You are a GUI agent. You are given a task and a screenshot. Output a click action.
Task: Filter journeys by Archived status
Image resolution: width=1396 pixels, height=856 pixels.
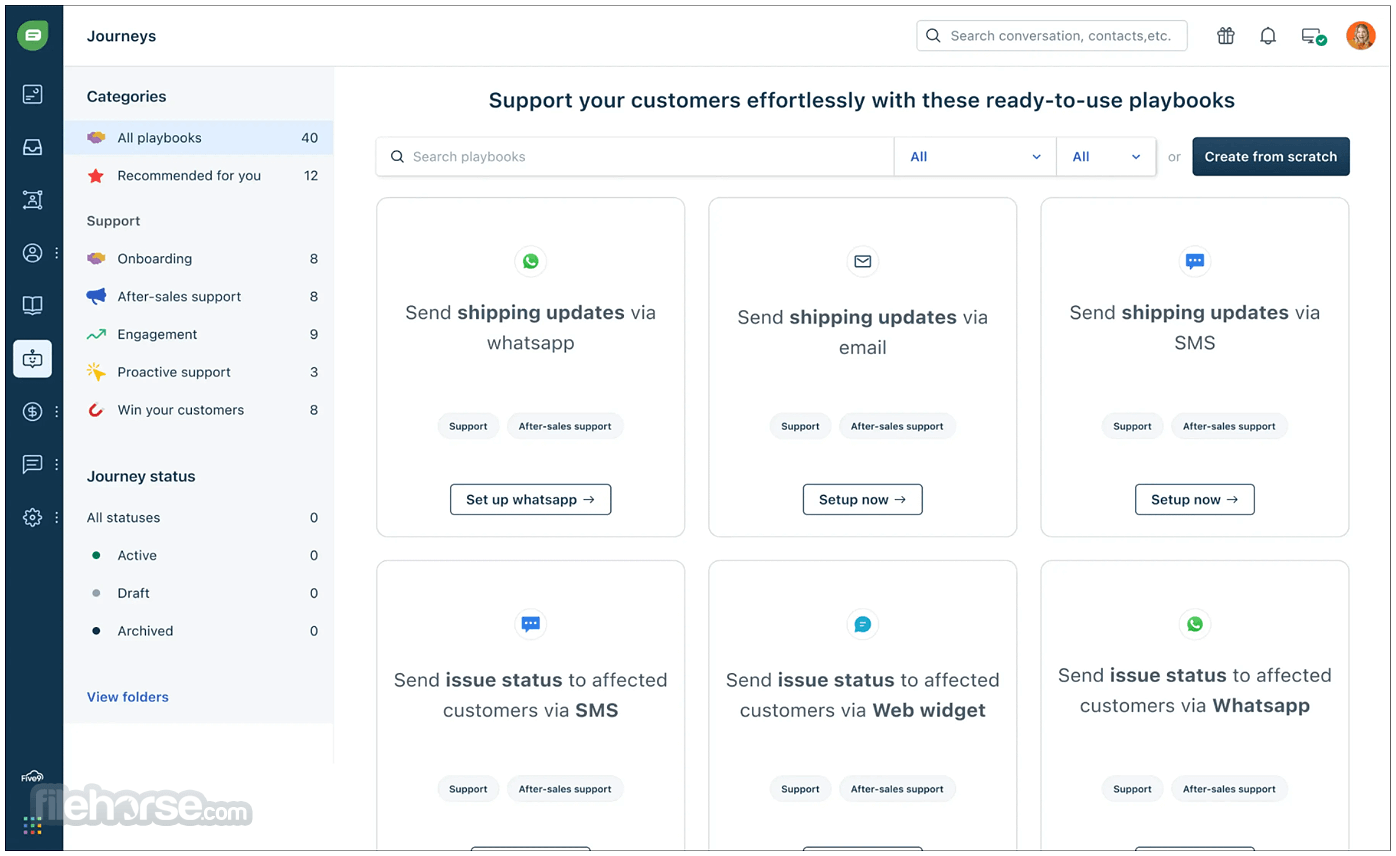(x=199, y=631)
